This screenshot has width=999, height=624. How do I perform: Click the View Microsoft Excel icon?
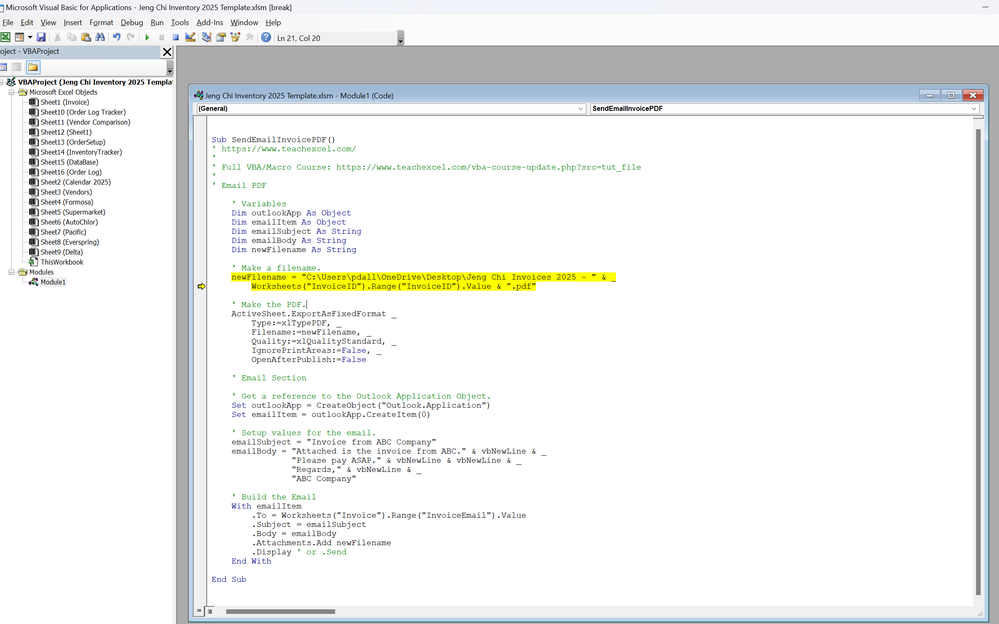click(5, 37)
